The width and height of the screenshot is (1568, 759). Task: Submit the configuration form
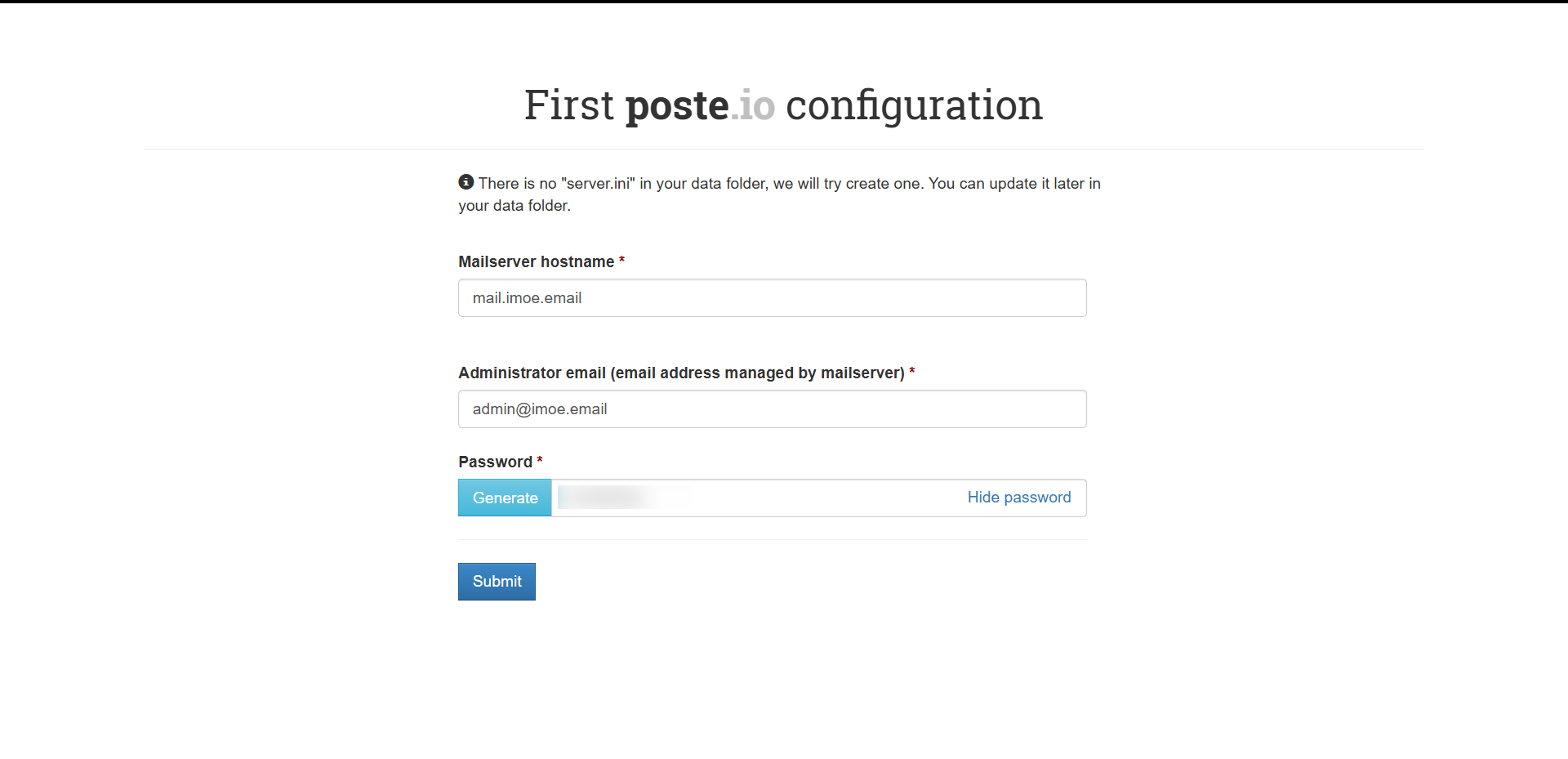click(497, 582)
